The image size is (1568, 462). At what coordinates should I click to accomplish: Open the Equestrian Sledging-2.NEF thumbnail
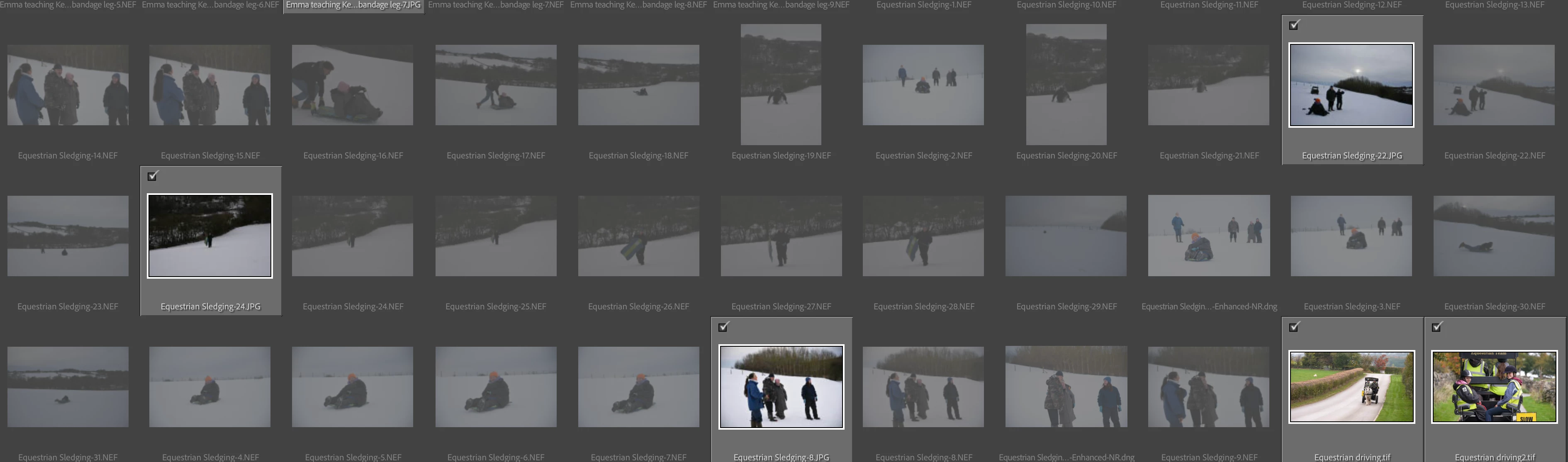click(x=923, y=85)
